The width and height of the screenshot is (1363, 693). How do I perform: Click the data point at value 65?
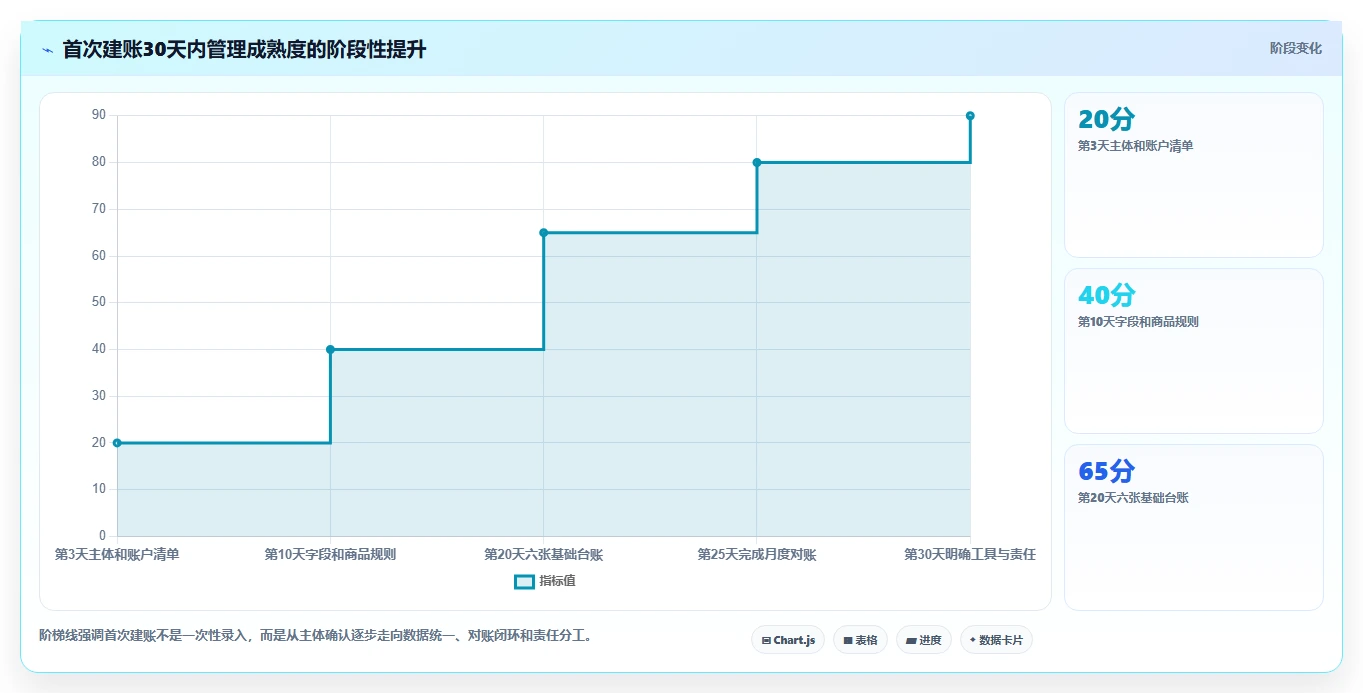pos(544,233)
